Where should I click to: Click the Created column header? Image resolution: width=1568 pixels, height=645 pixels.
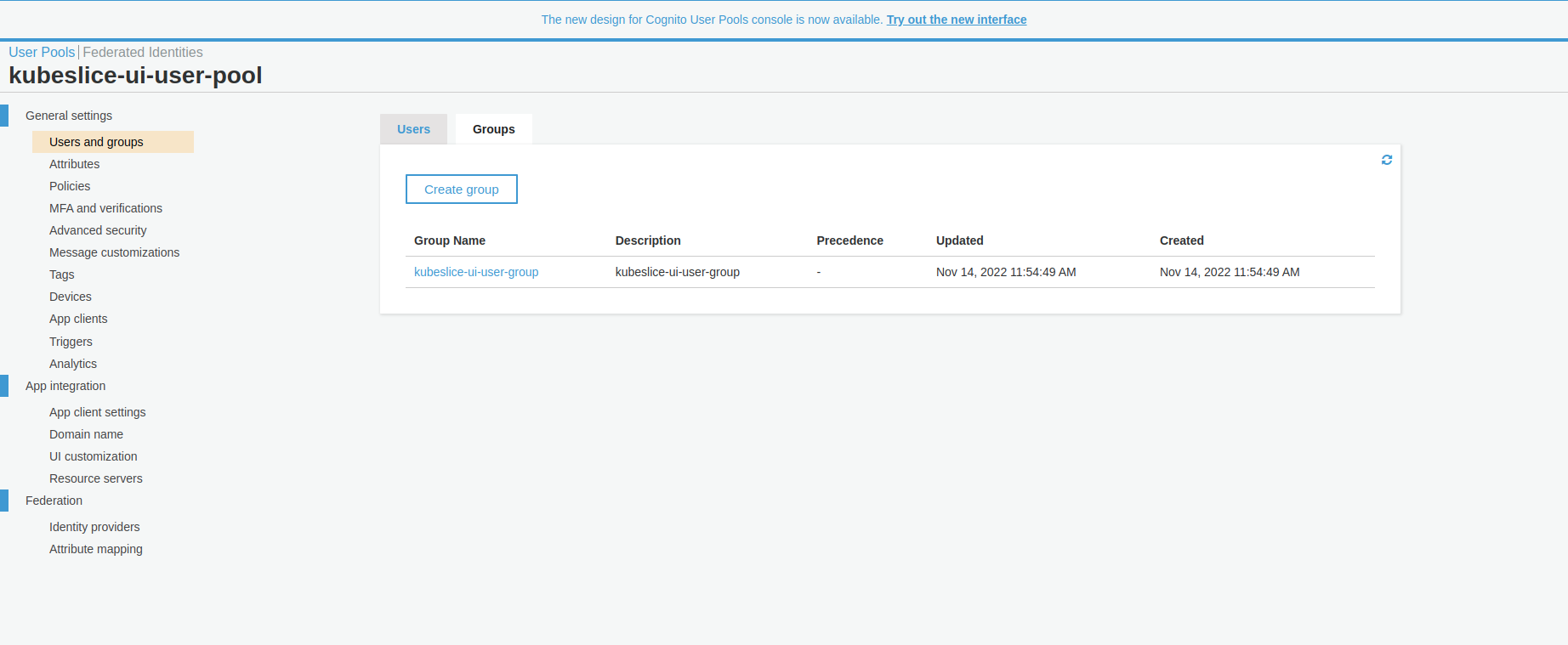pyautogui.click(x=1182, y=240)
